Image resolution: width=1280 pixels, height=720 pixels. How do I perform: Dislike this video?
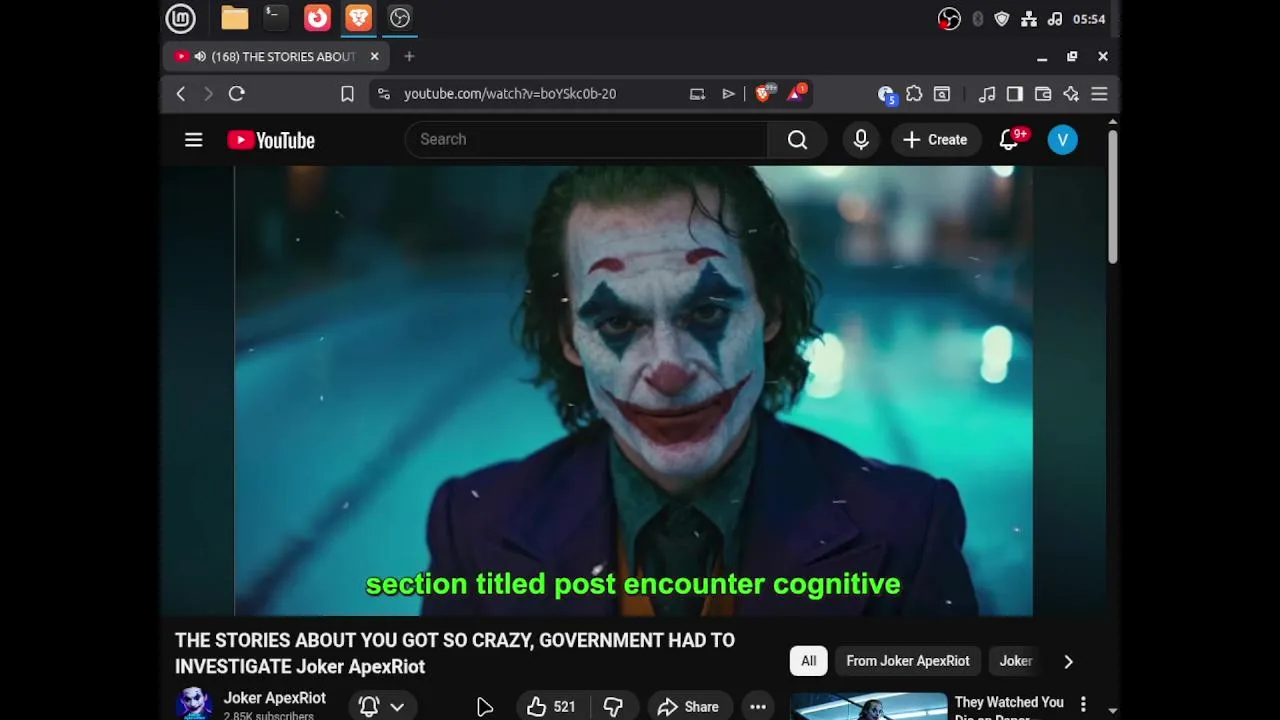tap(613, 707)
